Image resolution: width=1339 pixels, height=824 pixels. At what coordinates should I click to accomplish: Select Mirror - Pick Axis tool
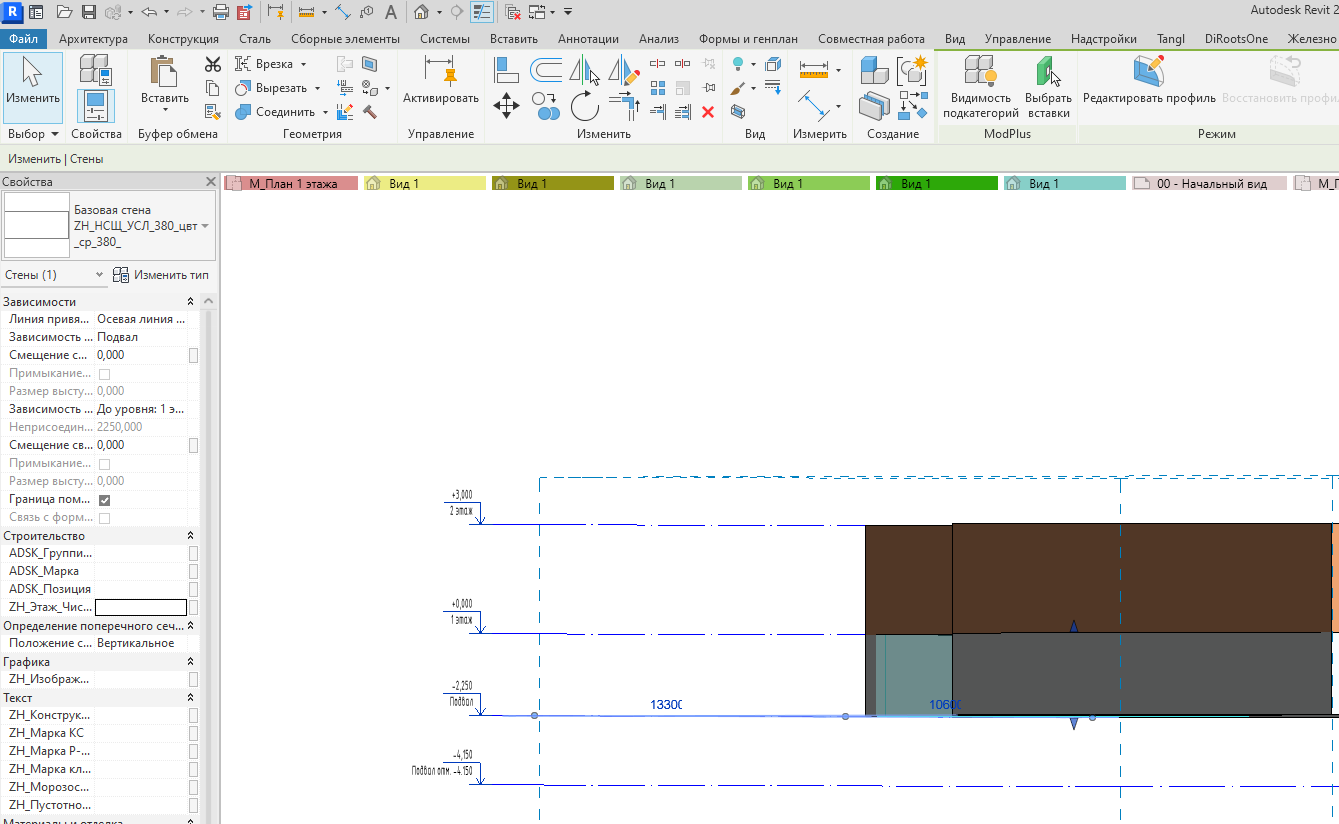(584, 69)
